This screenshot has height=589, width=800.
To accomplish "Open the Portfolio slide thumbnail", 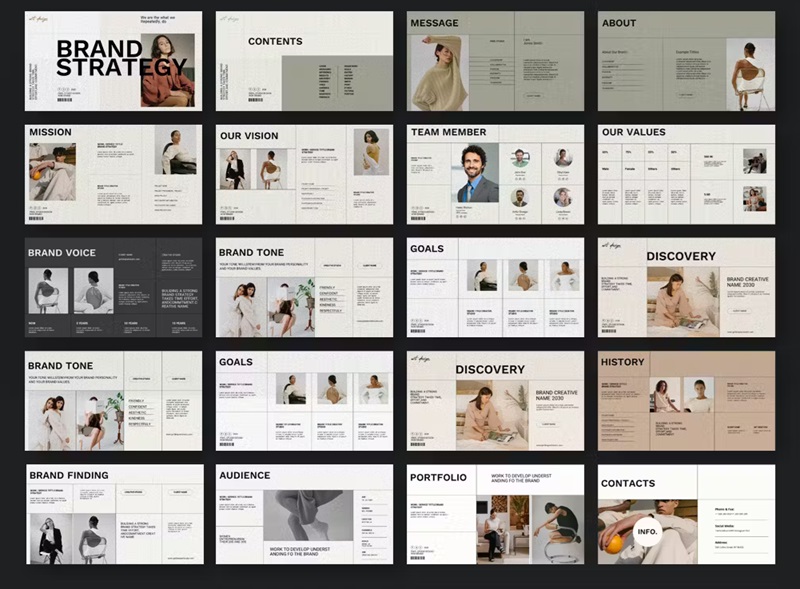I will click(495, 514).
